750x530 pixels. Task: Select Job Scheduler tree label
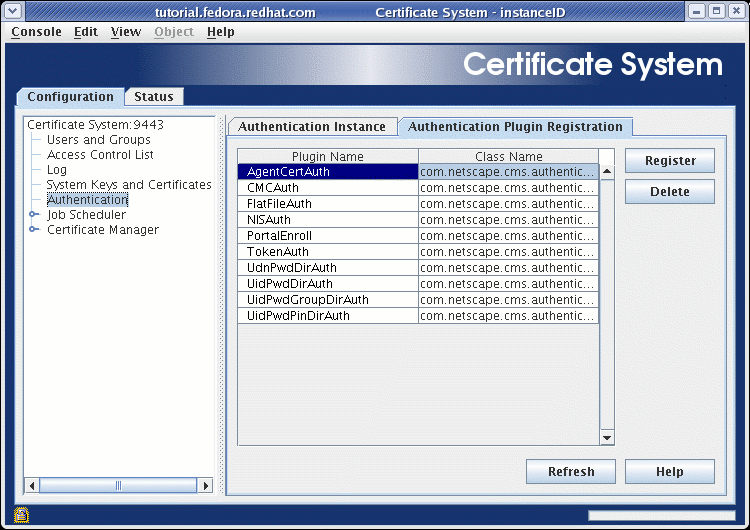point(87,215)
